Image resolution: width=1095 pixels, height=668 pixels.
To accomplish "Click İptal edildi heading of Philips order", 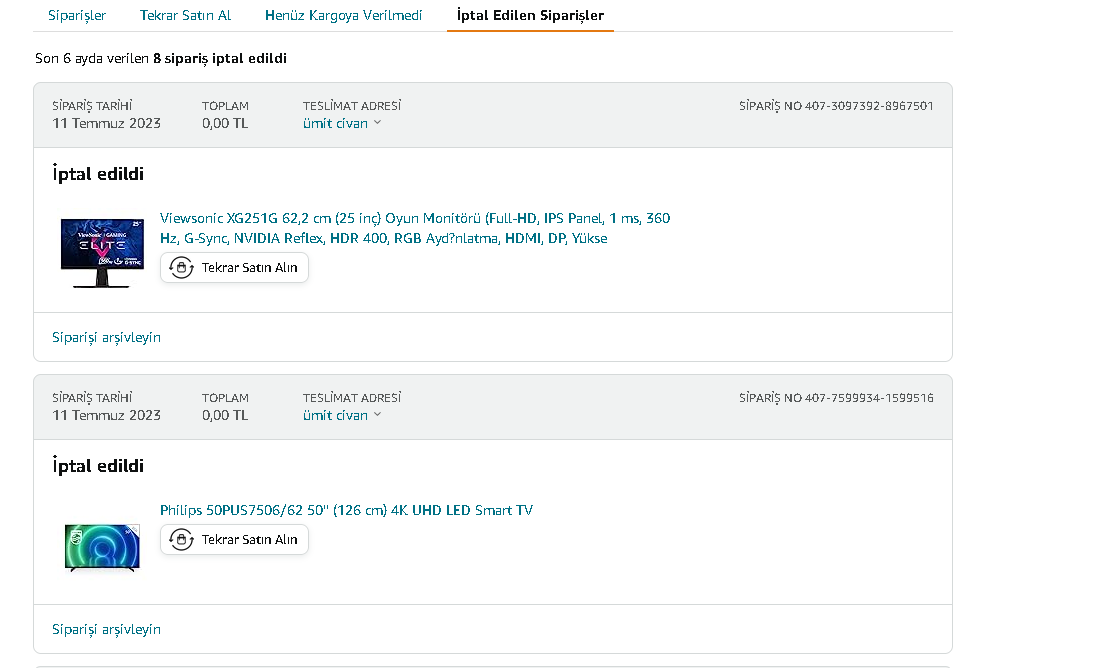I will (98, 465).
